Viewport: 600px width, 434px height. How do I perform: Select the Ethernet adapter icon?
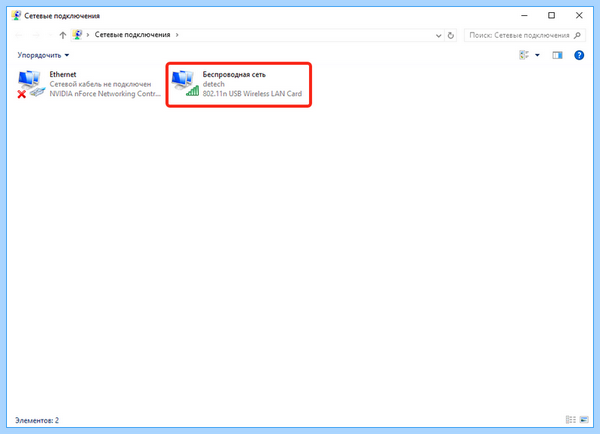[x=31, y=83]
